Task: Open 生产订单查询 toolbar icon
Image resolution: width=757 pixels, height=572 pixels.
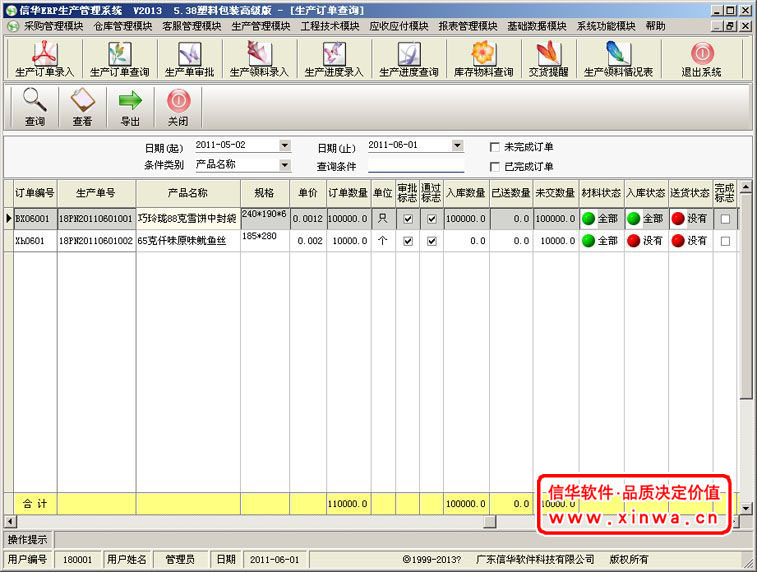Action: coord(119,59)
